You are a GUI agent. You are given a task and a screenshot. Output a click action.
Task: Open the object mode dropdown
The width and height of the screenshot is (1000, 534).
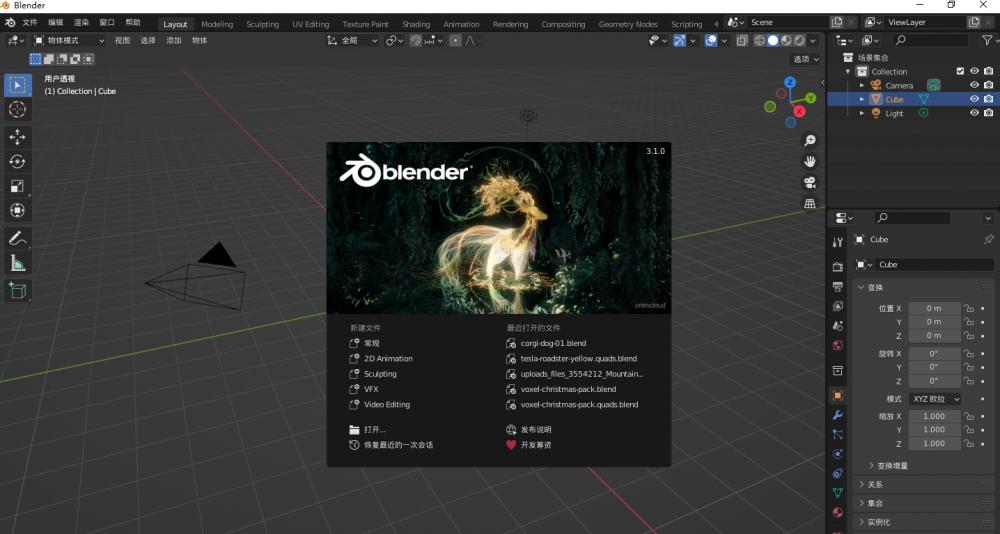69,40
